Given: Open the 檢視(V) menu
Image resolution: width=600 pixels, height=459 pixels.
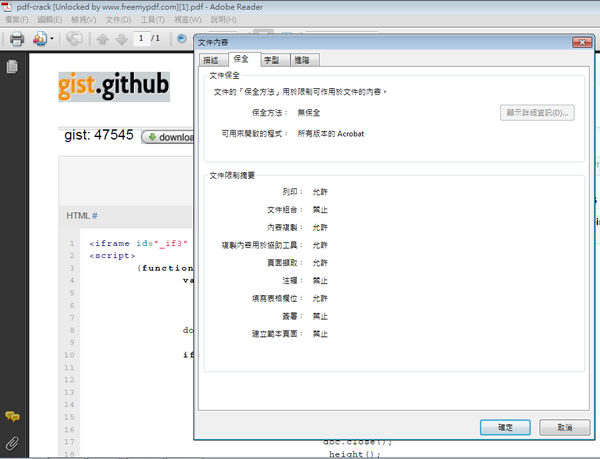Looking at the screenshot, I should 84,20.
